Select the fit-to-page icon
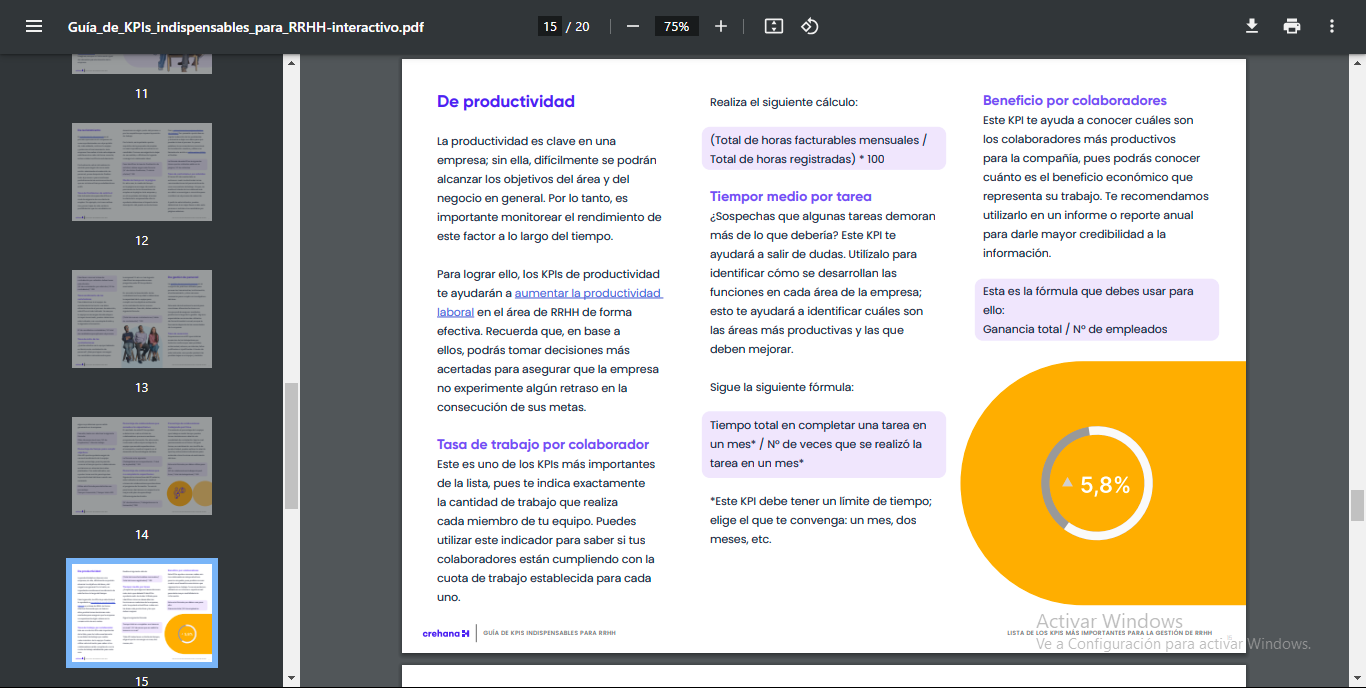 [772, 27]
